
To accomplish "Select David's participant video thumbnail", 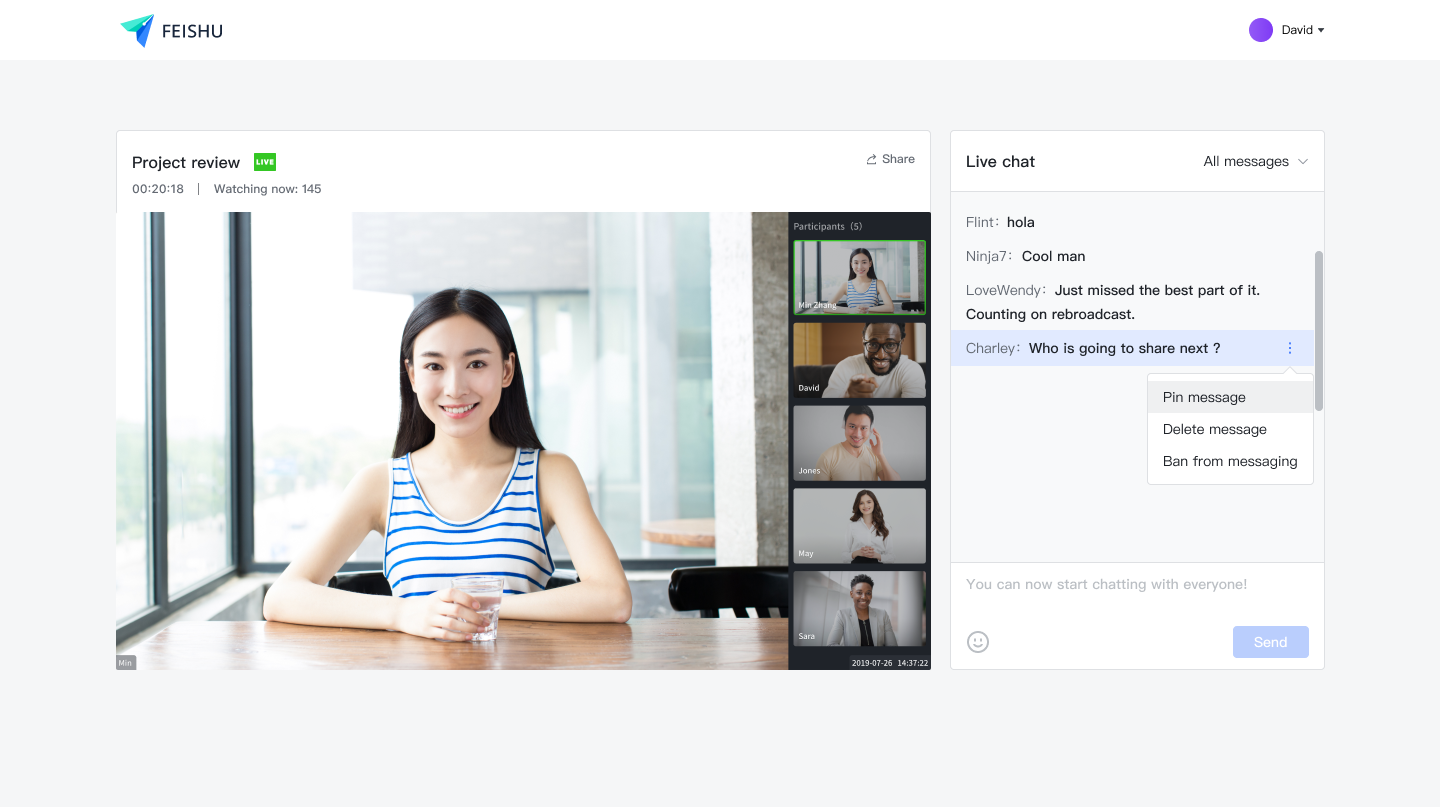I will [x=859, y=360].
